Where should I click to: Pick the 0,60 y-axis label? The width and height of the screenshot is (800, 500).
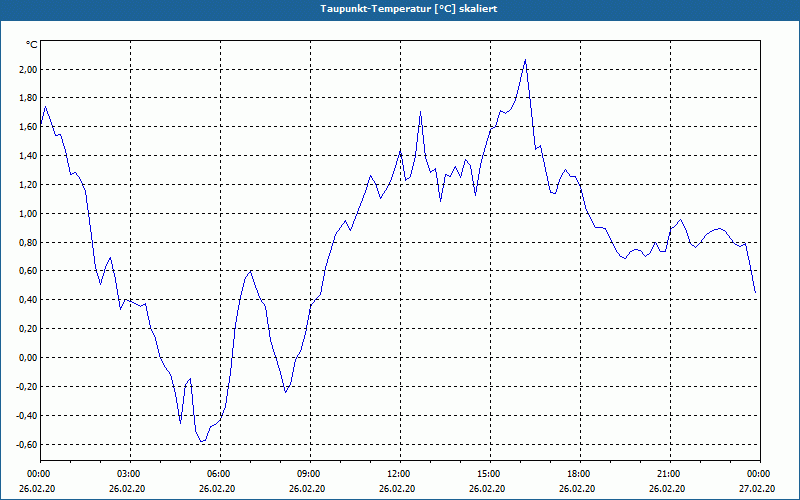point(28,271)
